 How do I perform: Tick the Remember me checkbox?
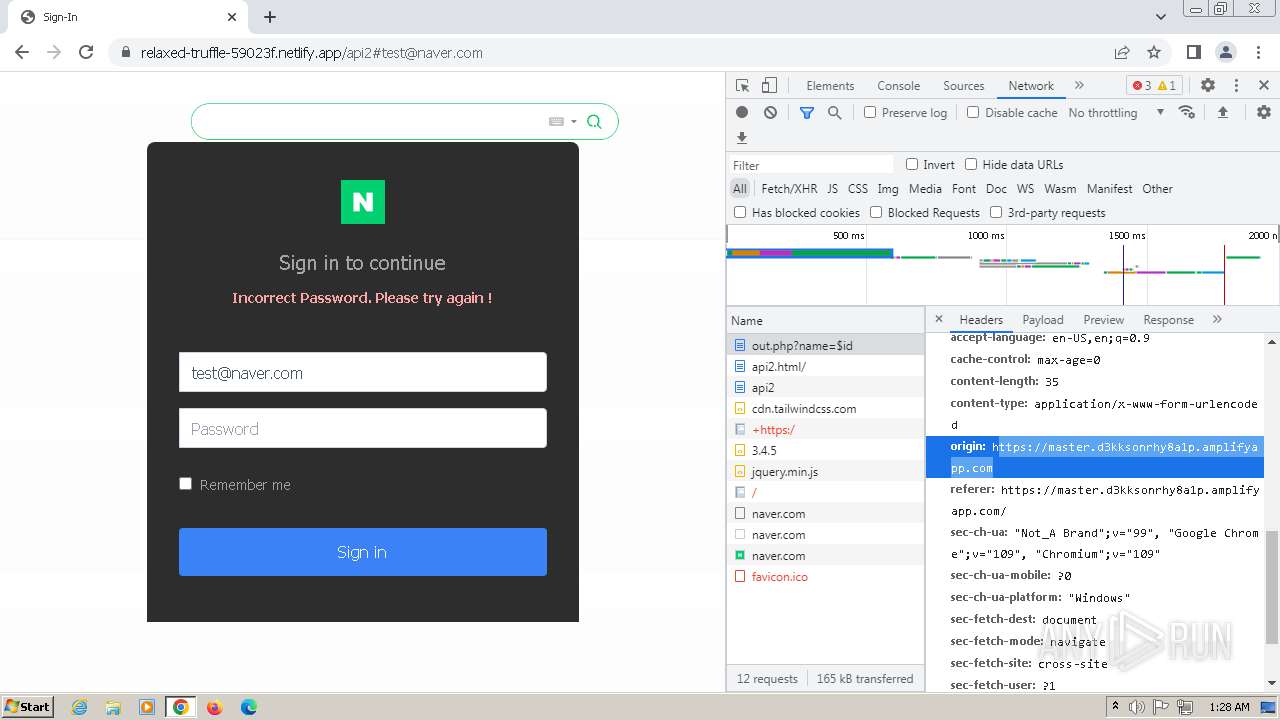click(x=185, y=484)
